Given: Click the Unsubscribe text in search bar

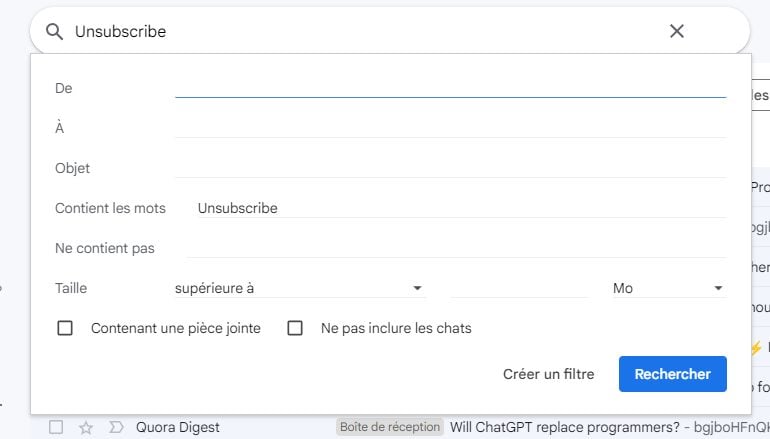Looking at the screenshot, I should point(120,31).
